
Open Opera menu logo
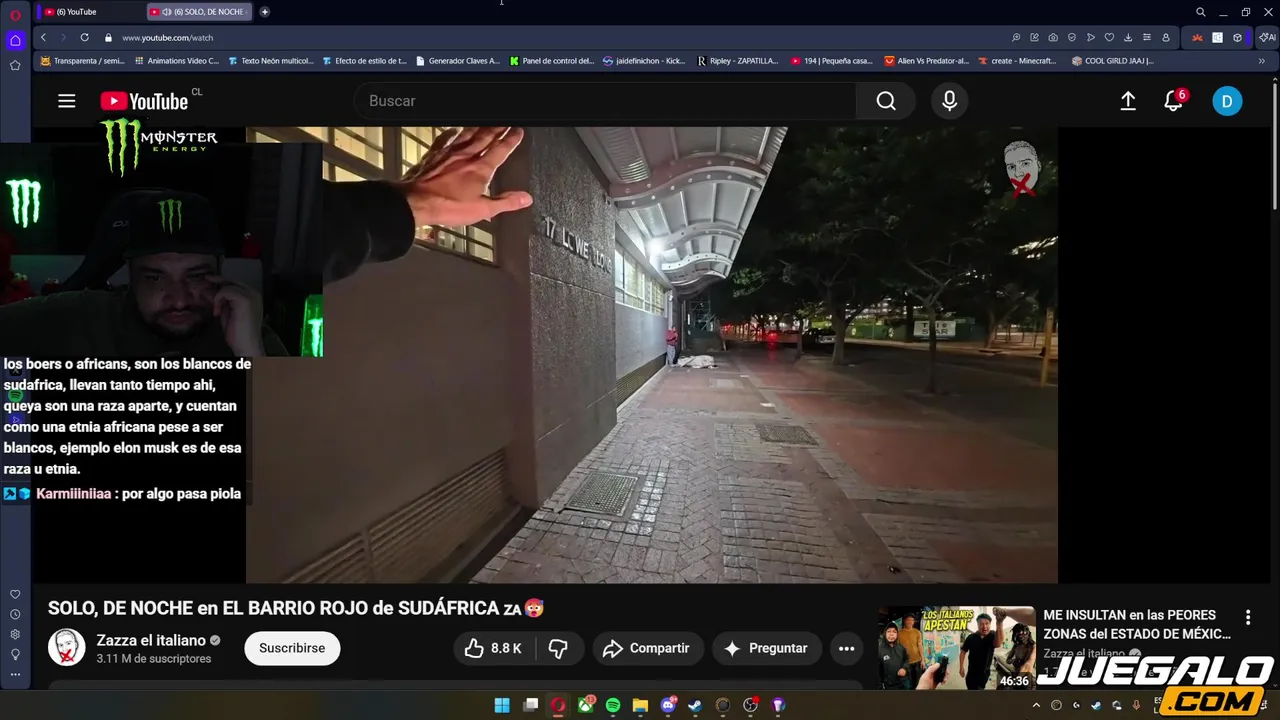click(15, 14)
